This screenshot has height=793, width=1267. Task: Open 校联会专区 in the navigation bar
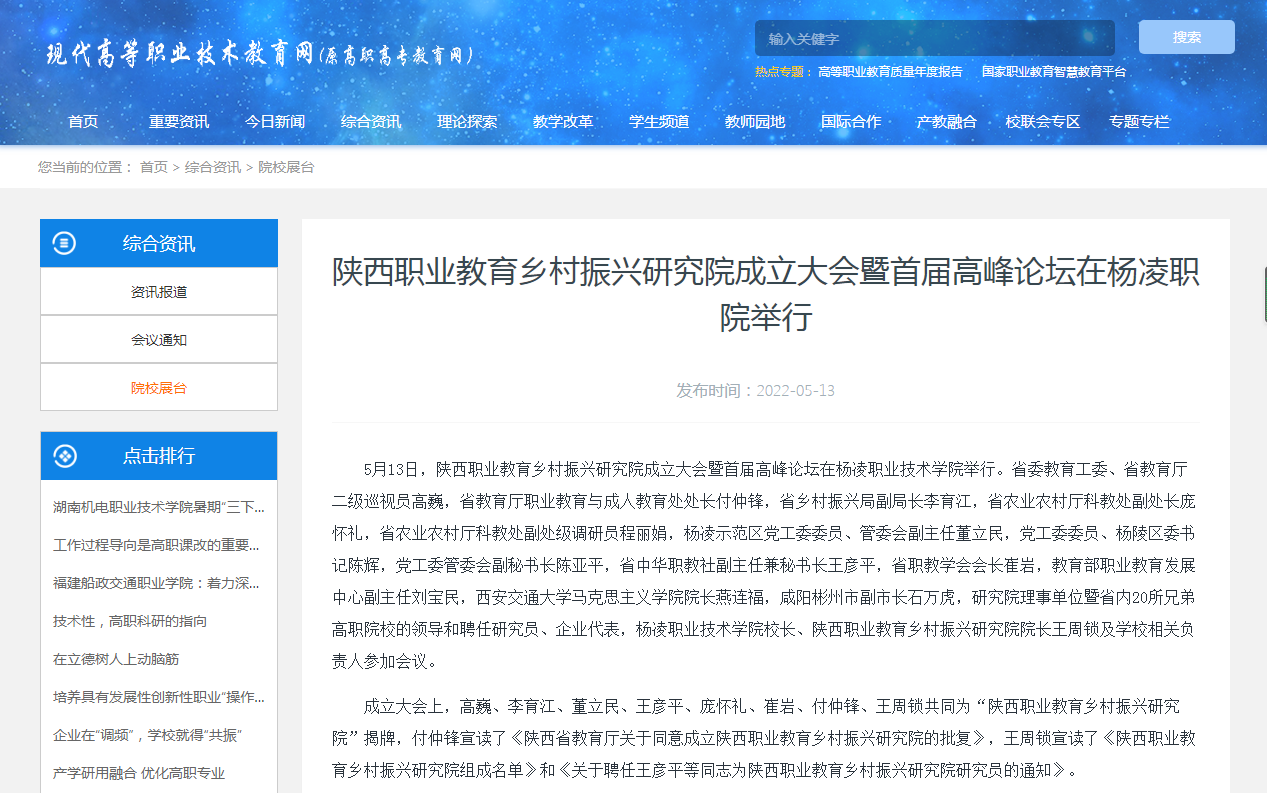(1043, 121)
